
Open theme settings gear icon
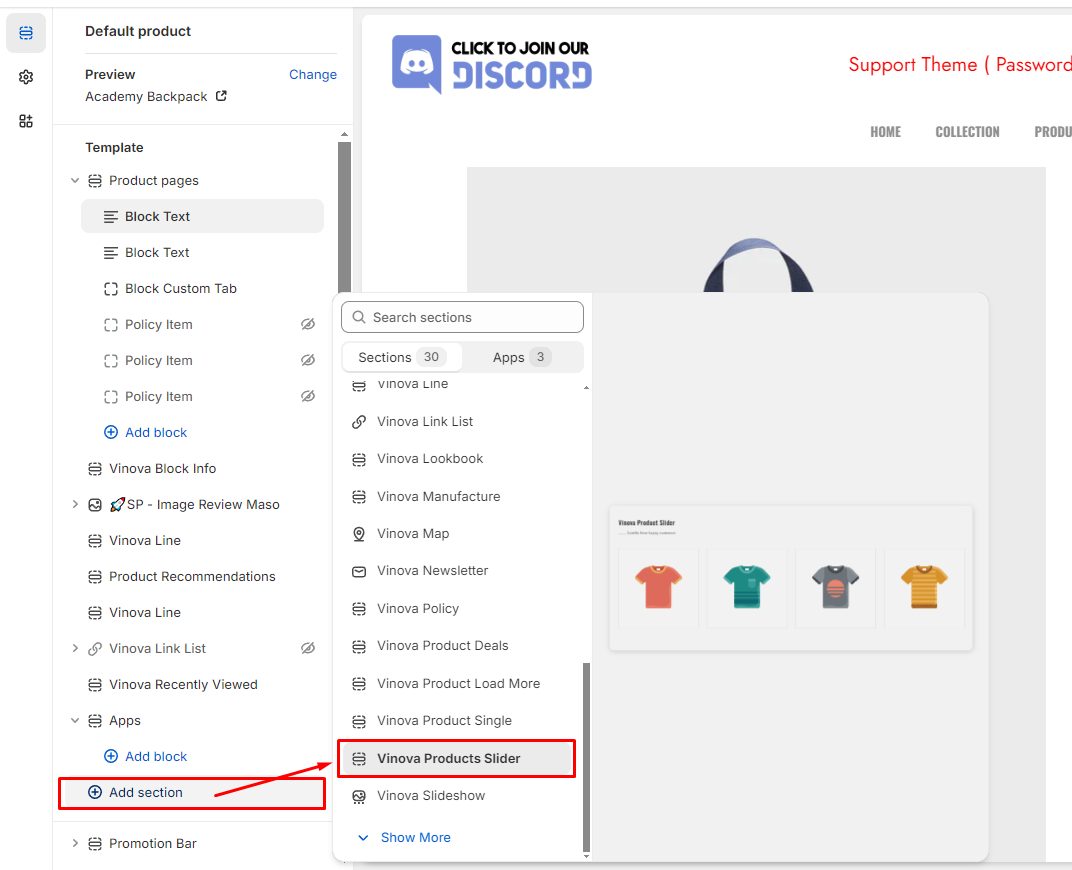[26, 77]
